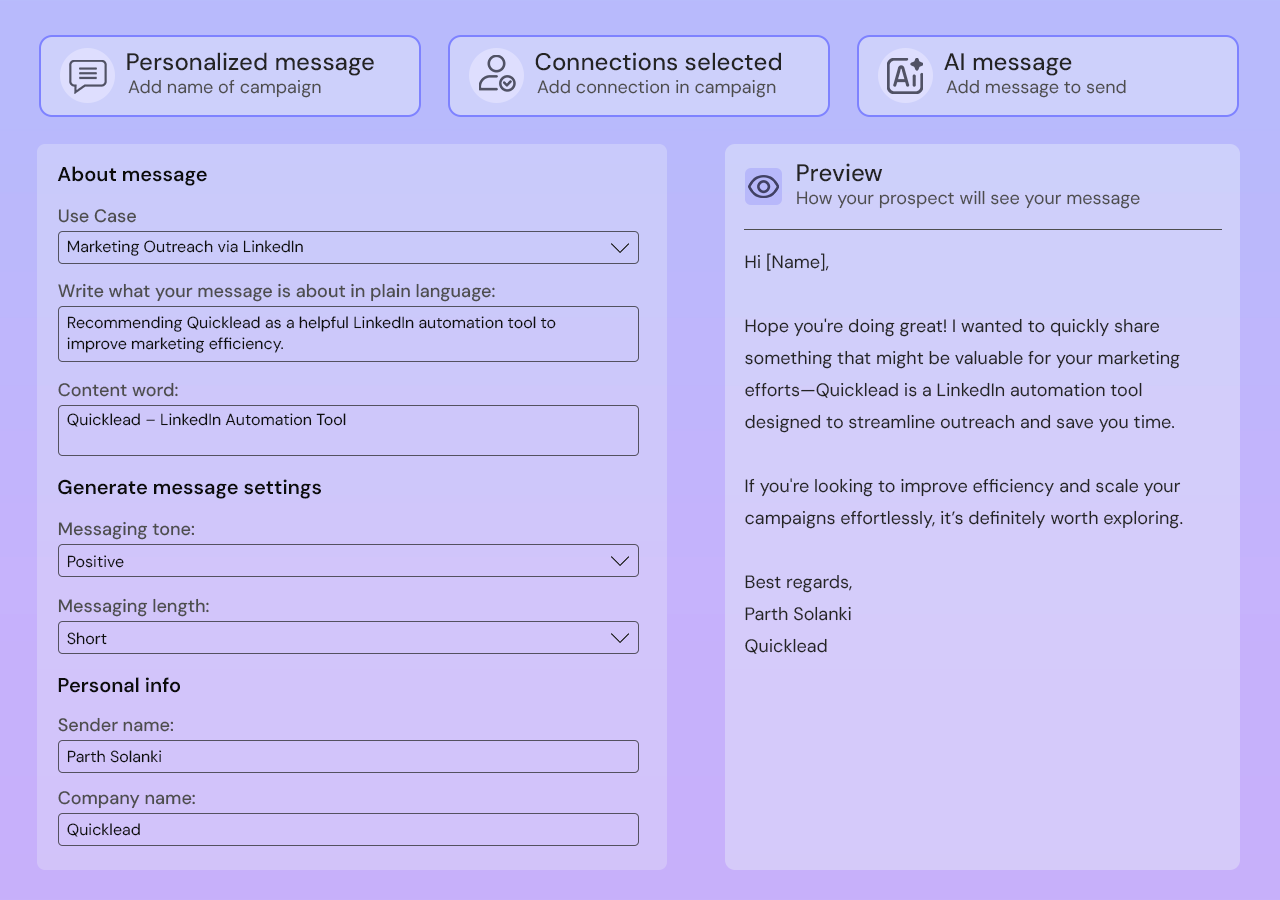The width and height of the screenshot is (1280, 900).
Task: Click the 'Content word:' label
Action: (118, 390)
